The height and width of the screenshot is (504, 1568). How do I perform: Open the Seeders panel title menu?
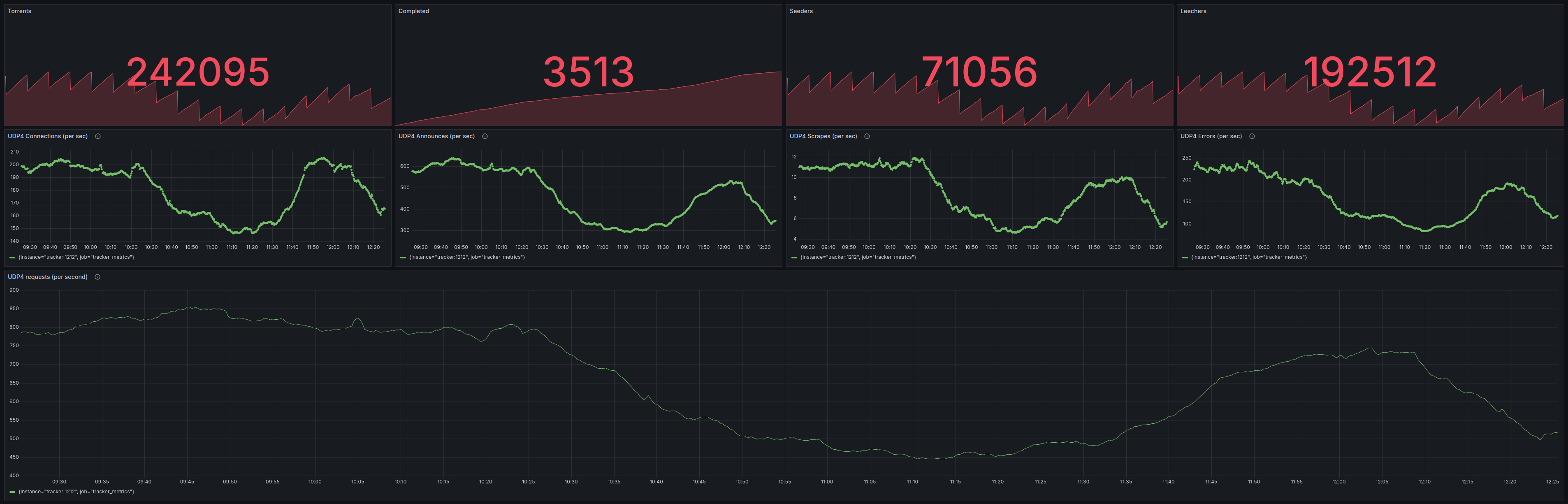[801, 11]
